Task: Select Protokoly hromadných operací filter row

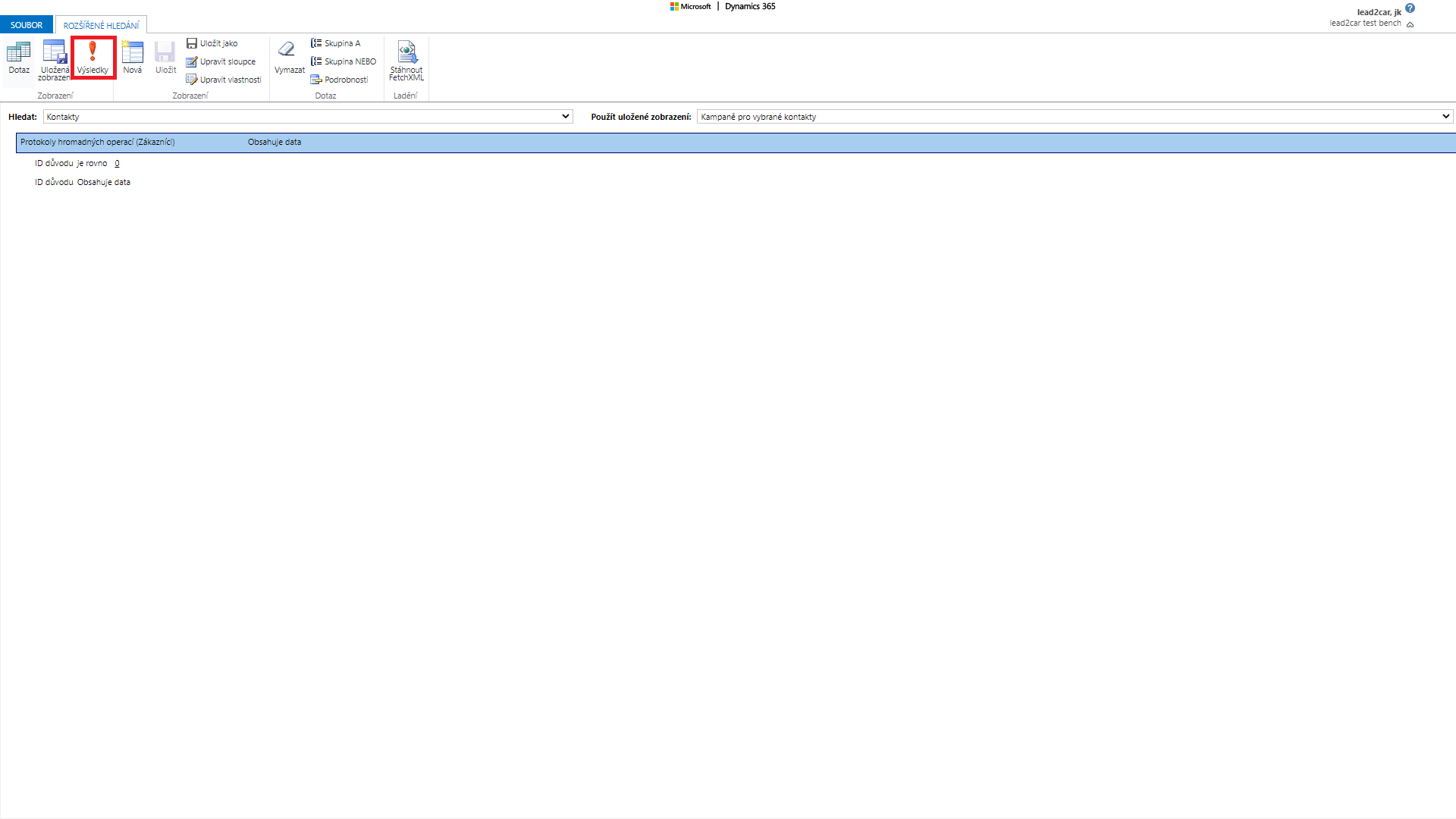Action: (x=98, y=142)
